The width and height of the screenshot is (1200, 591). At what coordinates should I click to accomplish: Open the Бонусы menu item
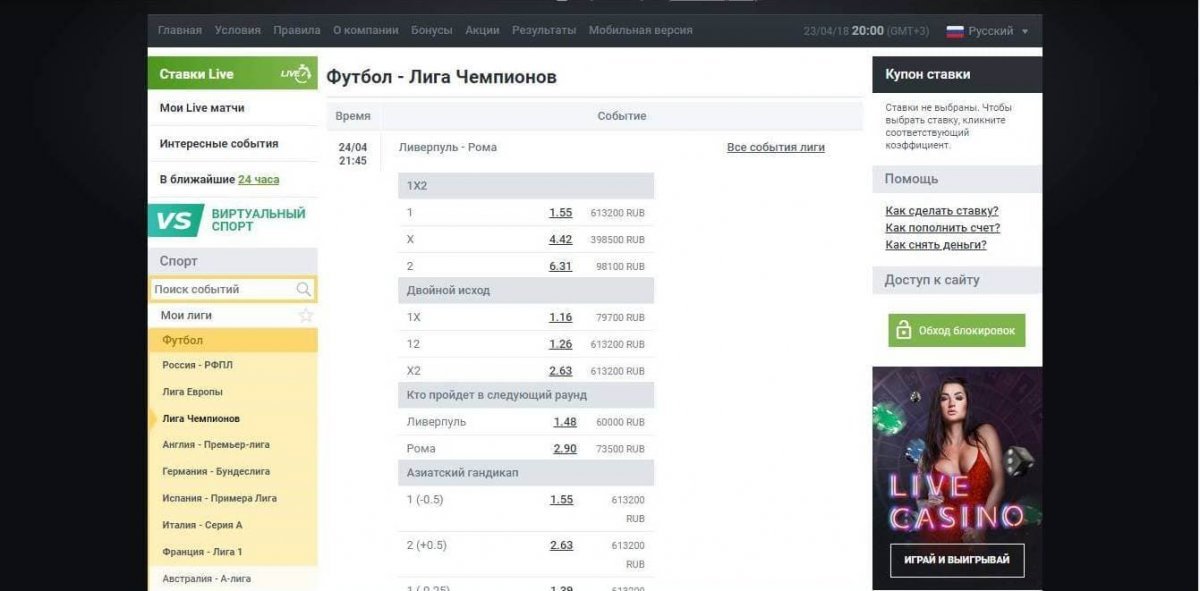[432, 30]
